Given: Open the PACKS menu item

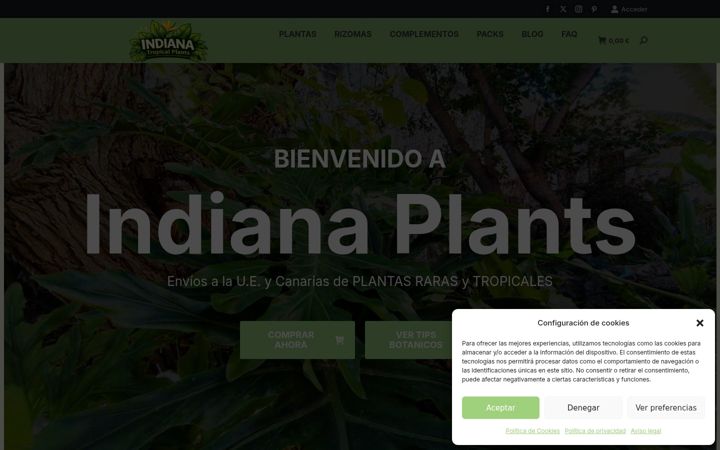Looking at the screenshot, I should click(x=490, y=34).
